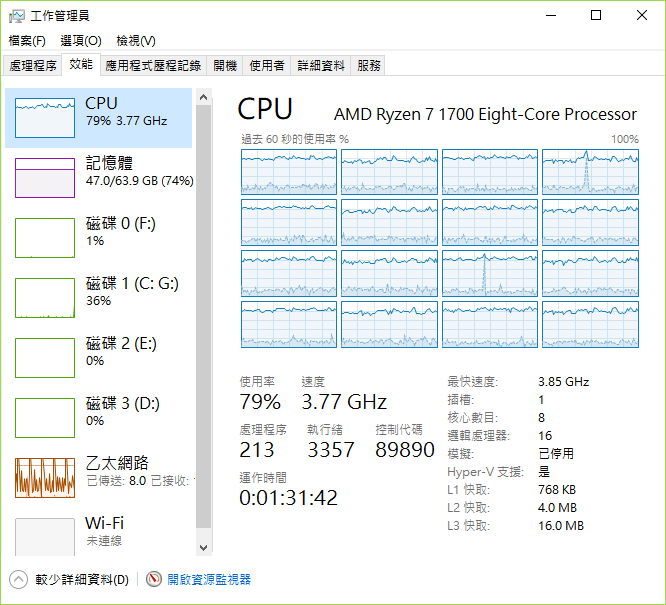This screenshot has height=605, width=666.
Task: Open the 選項(O) menu
Action: 81,41
